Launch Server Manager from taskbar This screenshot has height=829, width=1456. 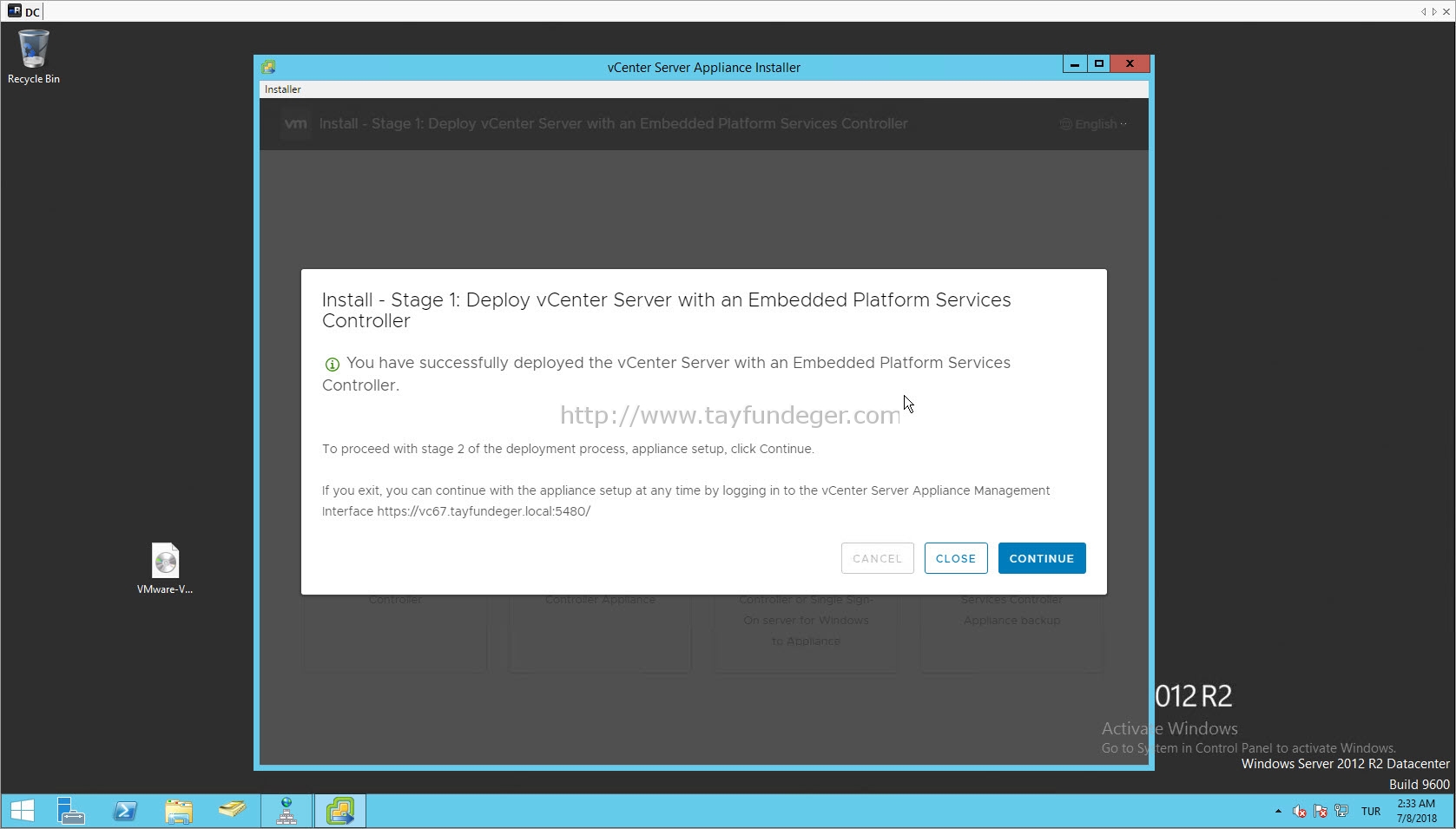pyautogui.click(x=70, y=811)
